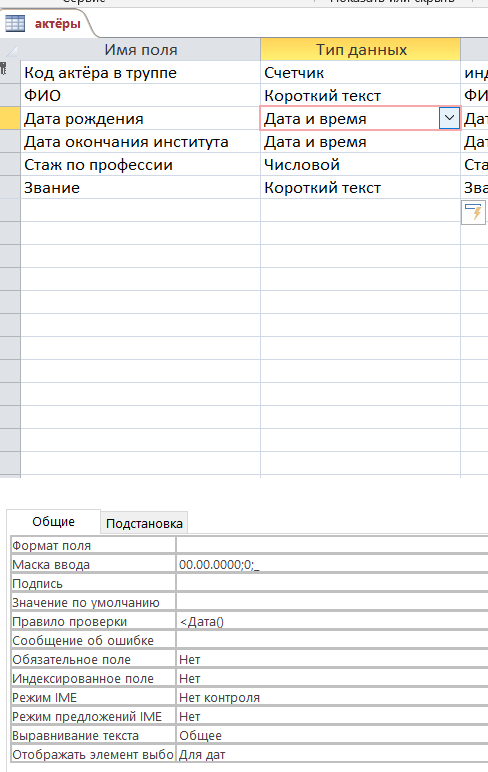Image resolution: width=488 pixels, height=772 pixels.
Task: Click data type of Дата окончания института
Action: 360,142
